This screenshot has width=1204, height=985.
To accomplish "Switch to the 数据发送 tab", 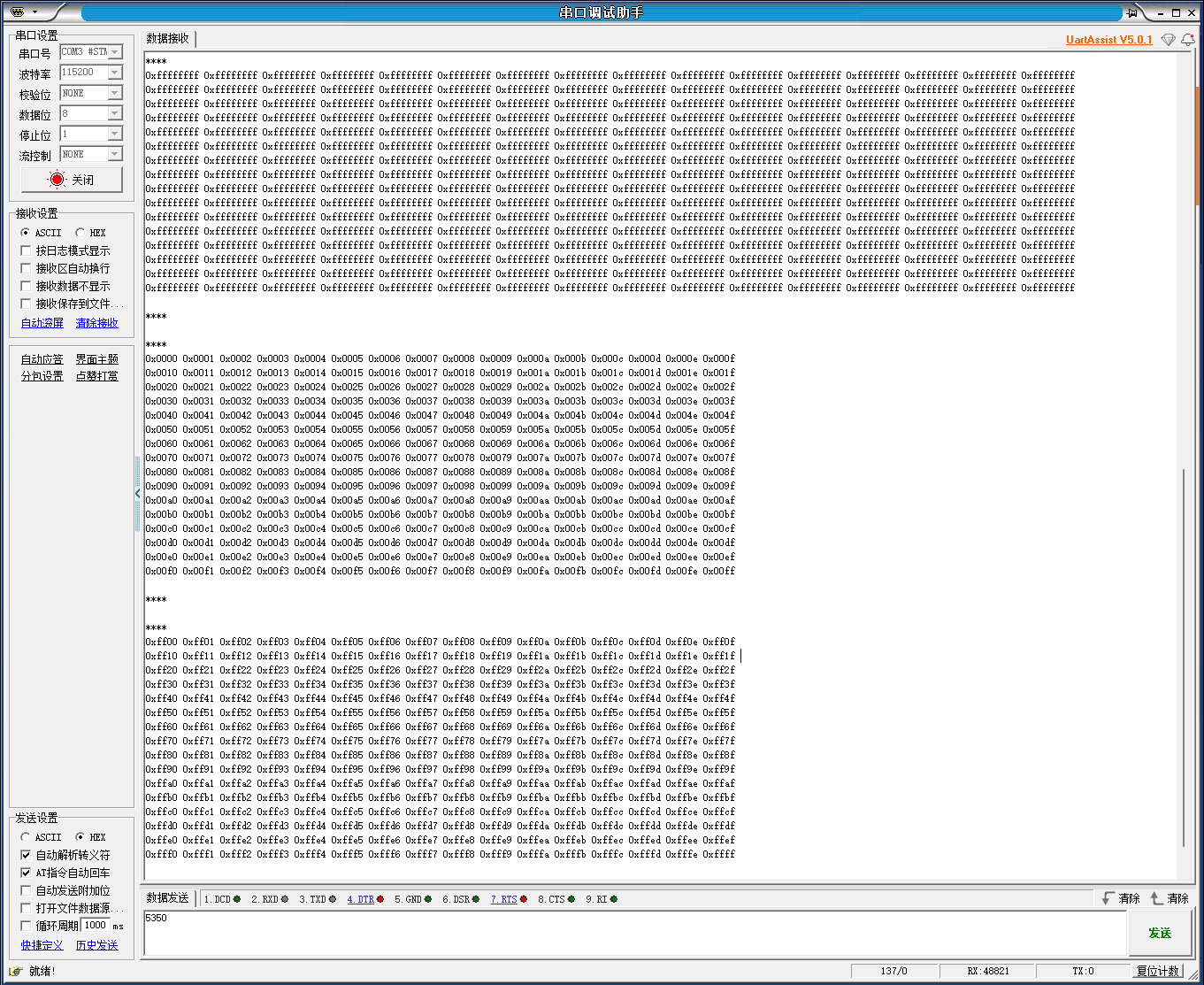I will (x=168, y=898).
